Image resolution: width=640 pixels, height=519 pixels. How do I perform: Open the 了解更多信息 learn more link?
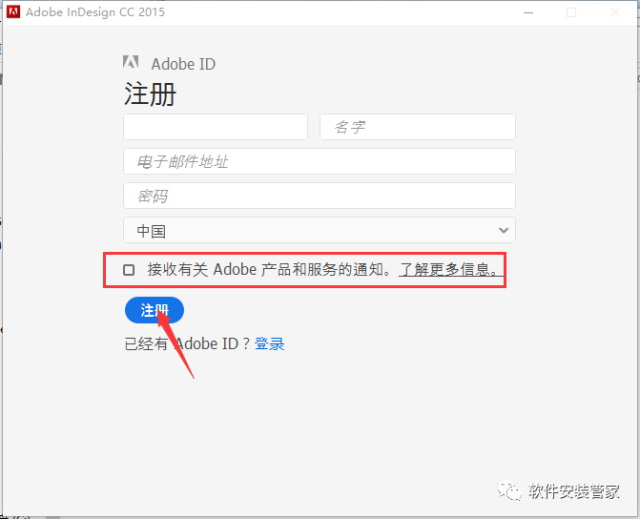coord(448,270)
